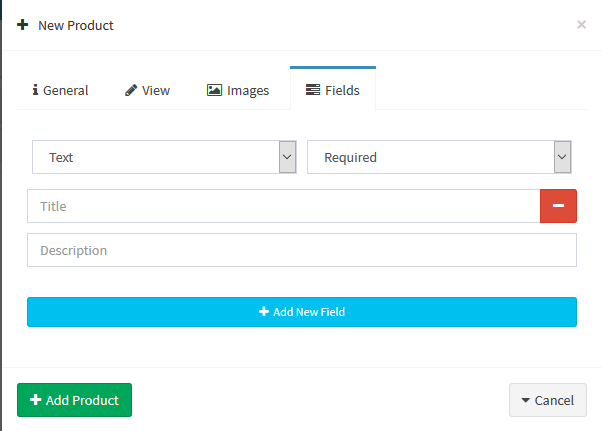This screenshot has height=431, width=602.
Task: Click the plus icon in Add Product
Action: (36, 400)
